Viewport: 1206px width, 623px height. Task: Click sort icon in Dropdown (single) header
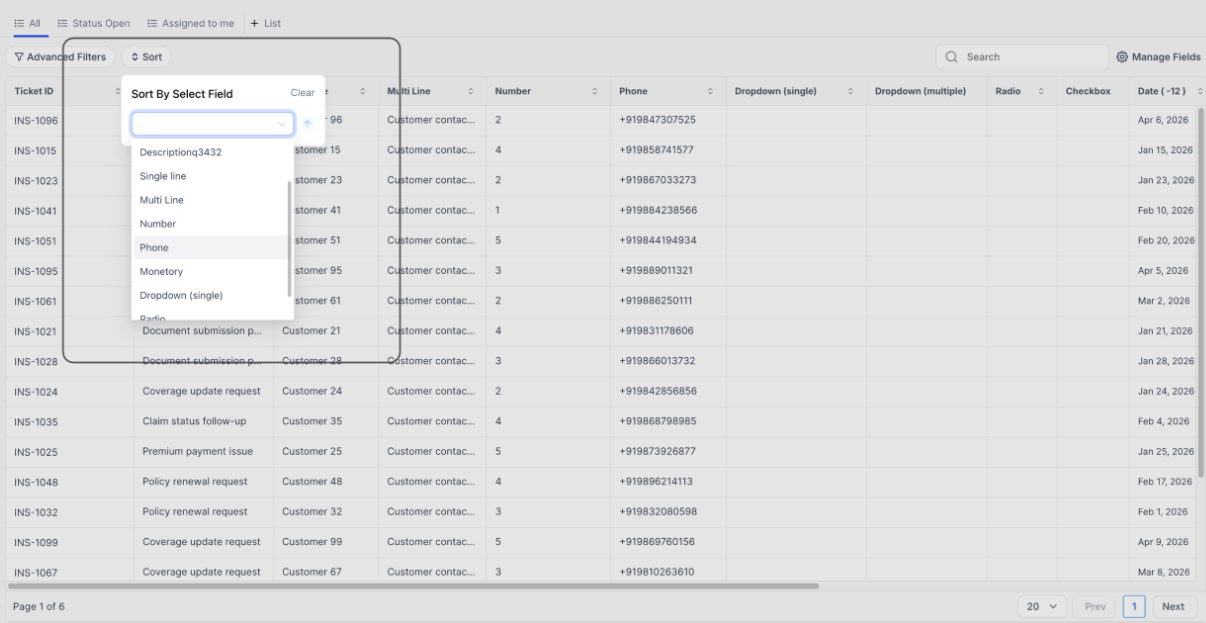(851, 92)
